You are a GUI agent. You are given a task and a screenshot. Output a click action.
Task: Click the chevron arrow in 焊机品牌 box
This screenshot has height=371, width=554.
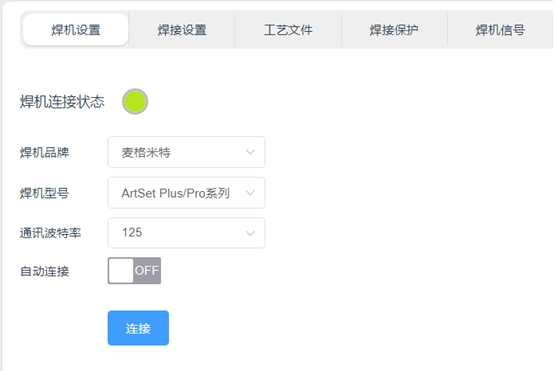(250, 152)
